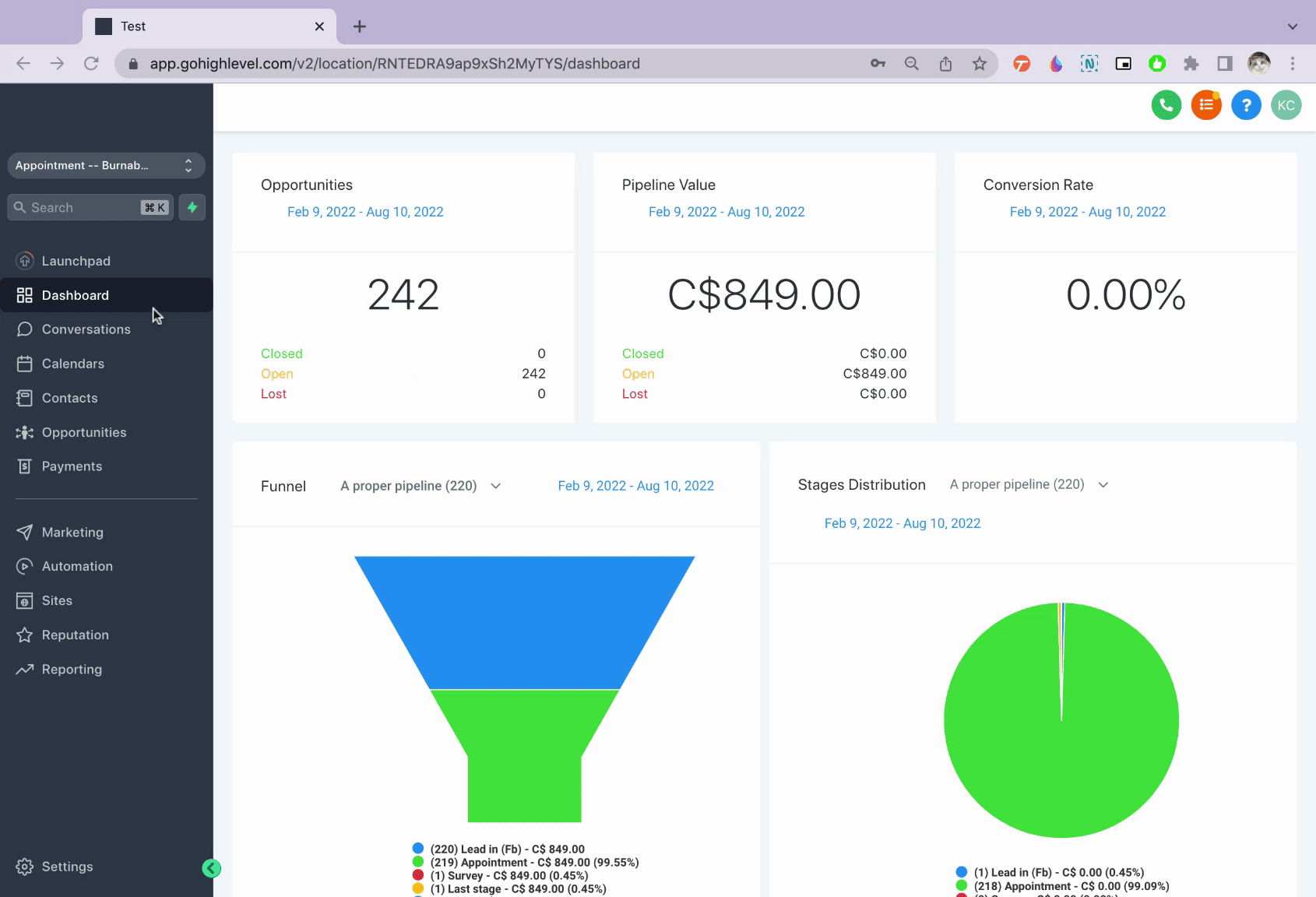Click the blue help question mark icon
The height and width of the screenshot is (897, 1316).
(1246, 105)
